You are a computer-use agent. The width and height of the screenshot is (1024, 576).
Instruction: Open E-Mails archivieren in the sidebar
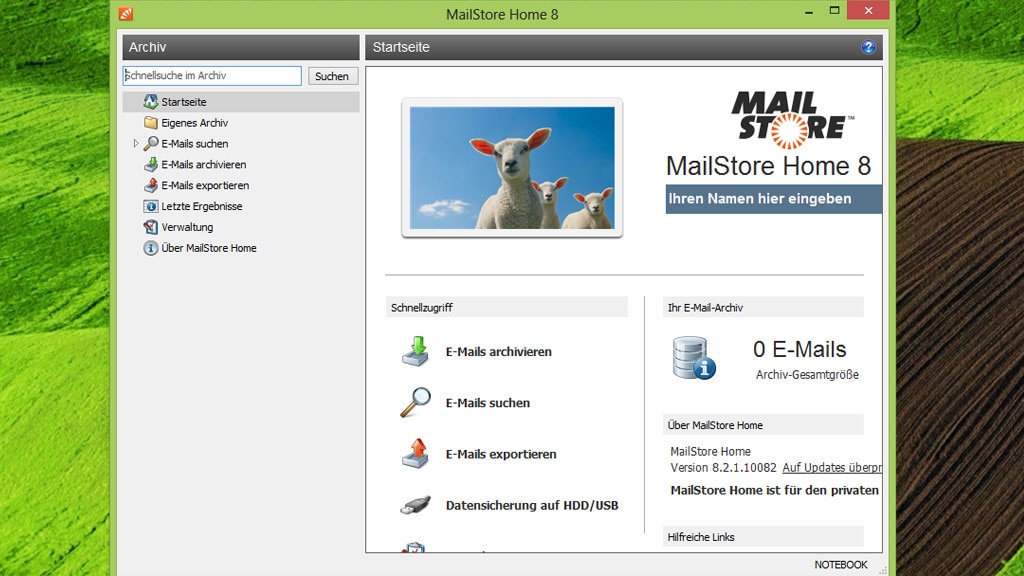tap(203, 165)
